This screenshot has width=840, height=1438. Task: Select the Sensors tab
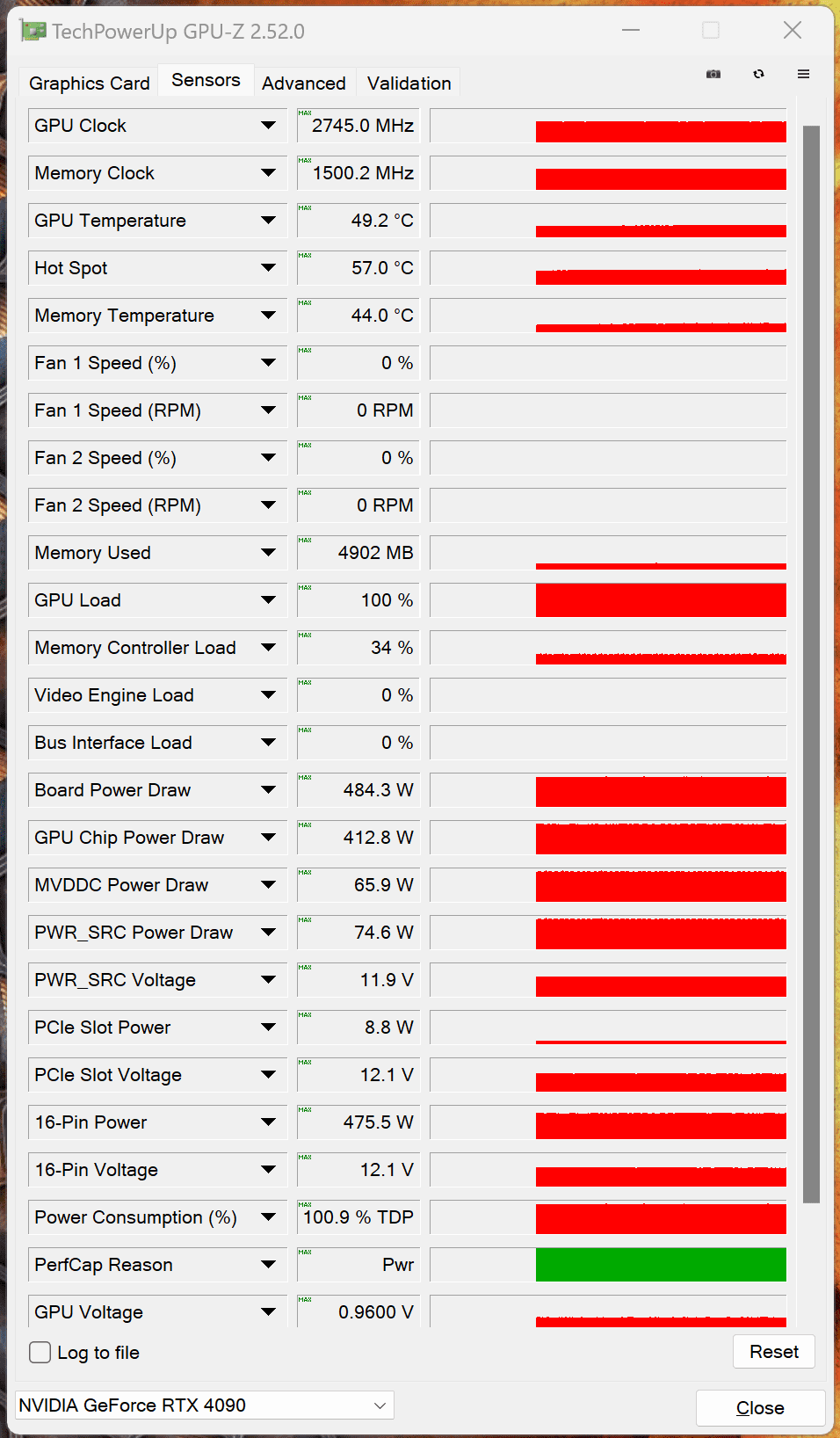[206, 80]
